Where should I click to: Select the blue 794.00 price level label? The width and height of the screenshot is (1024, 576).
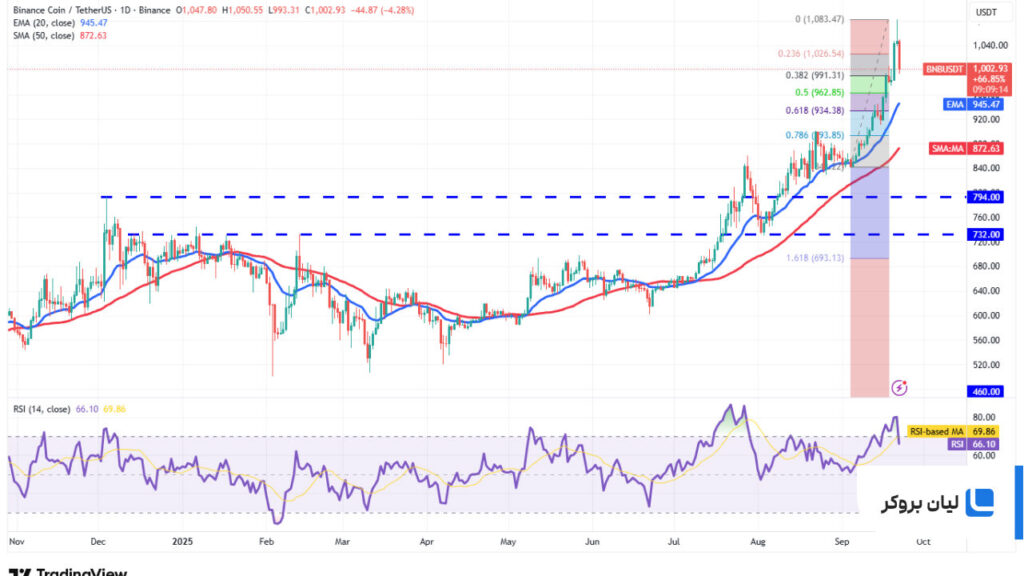click(x=985, y=197)
